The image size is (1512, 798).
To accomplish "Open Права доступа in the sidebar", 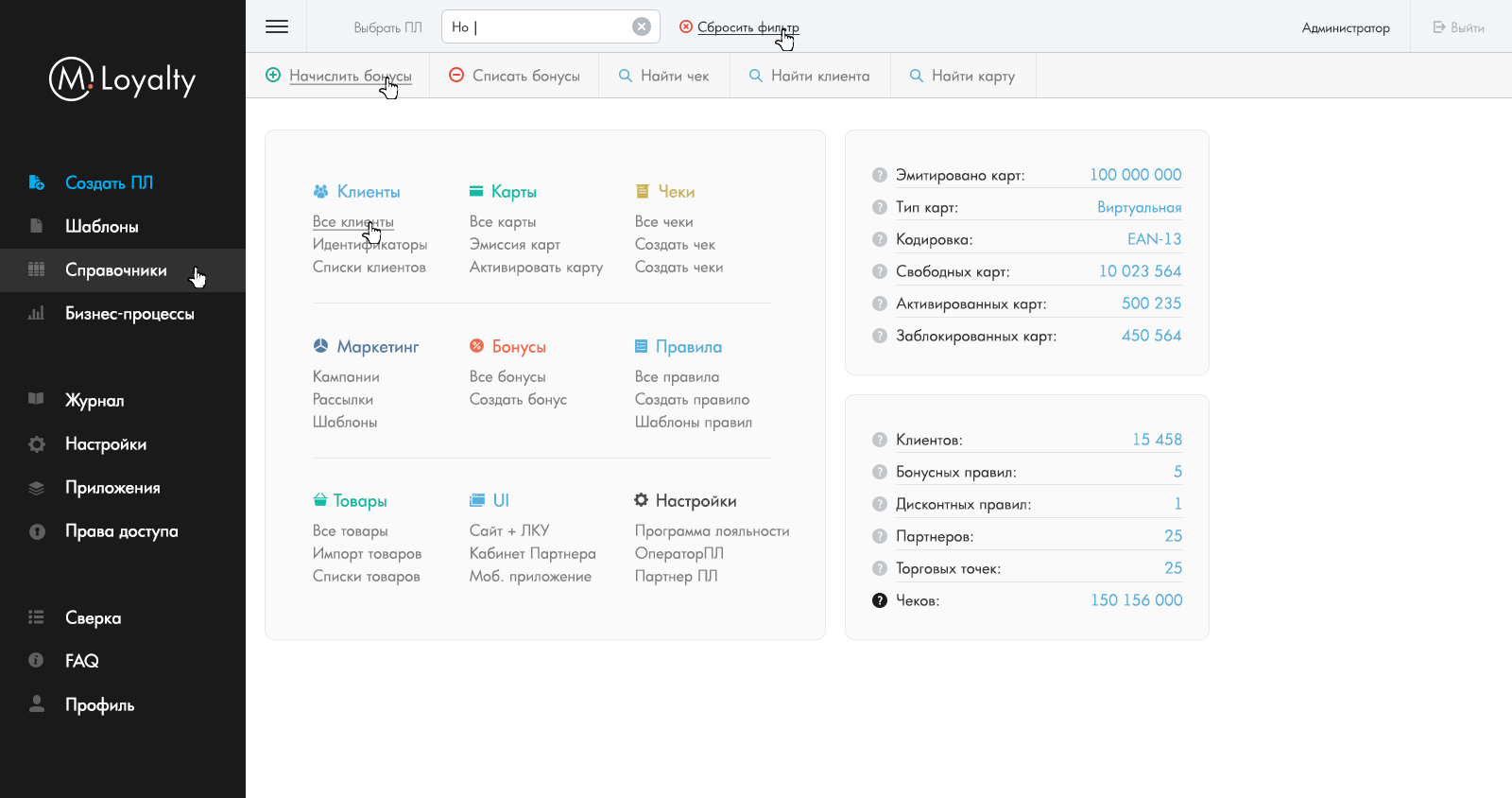I will click(x=122, y=531).
